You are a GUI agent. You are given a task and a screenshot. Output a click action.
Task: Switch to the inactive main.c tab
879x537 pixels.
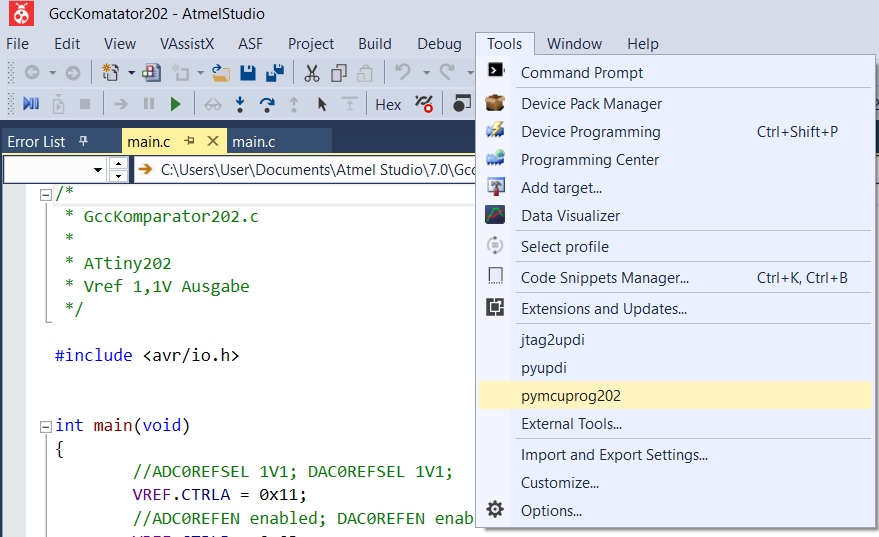point(254,141)
